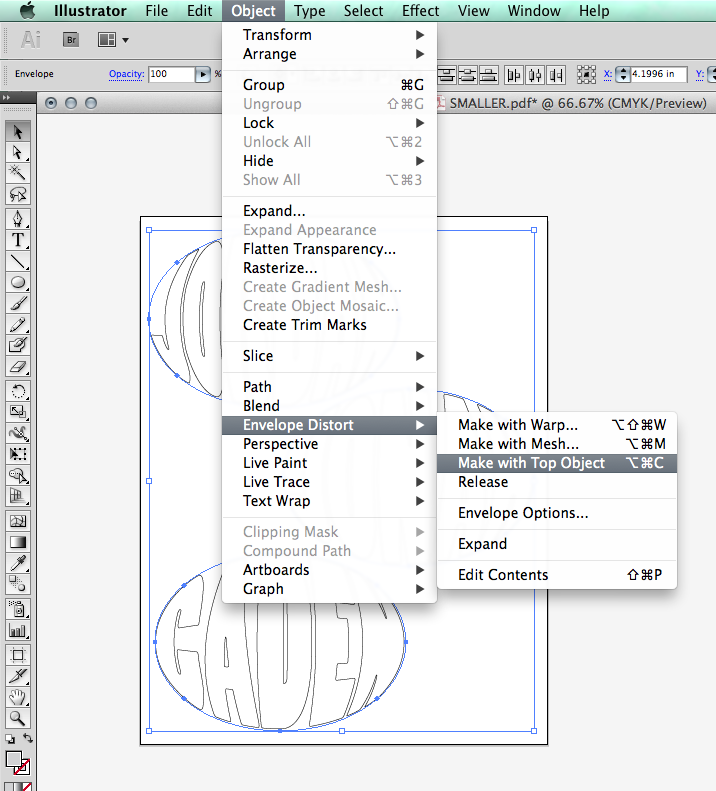
Task: Select the Zoom magnifier tool
Action: 18,718
